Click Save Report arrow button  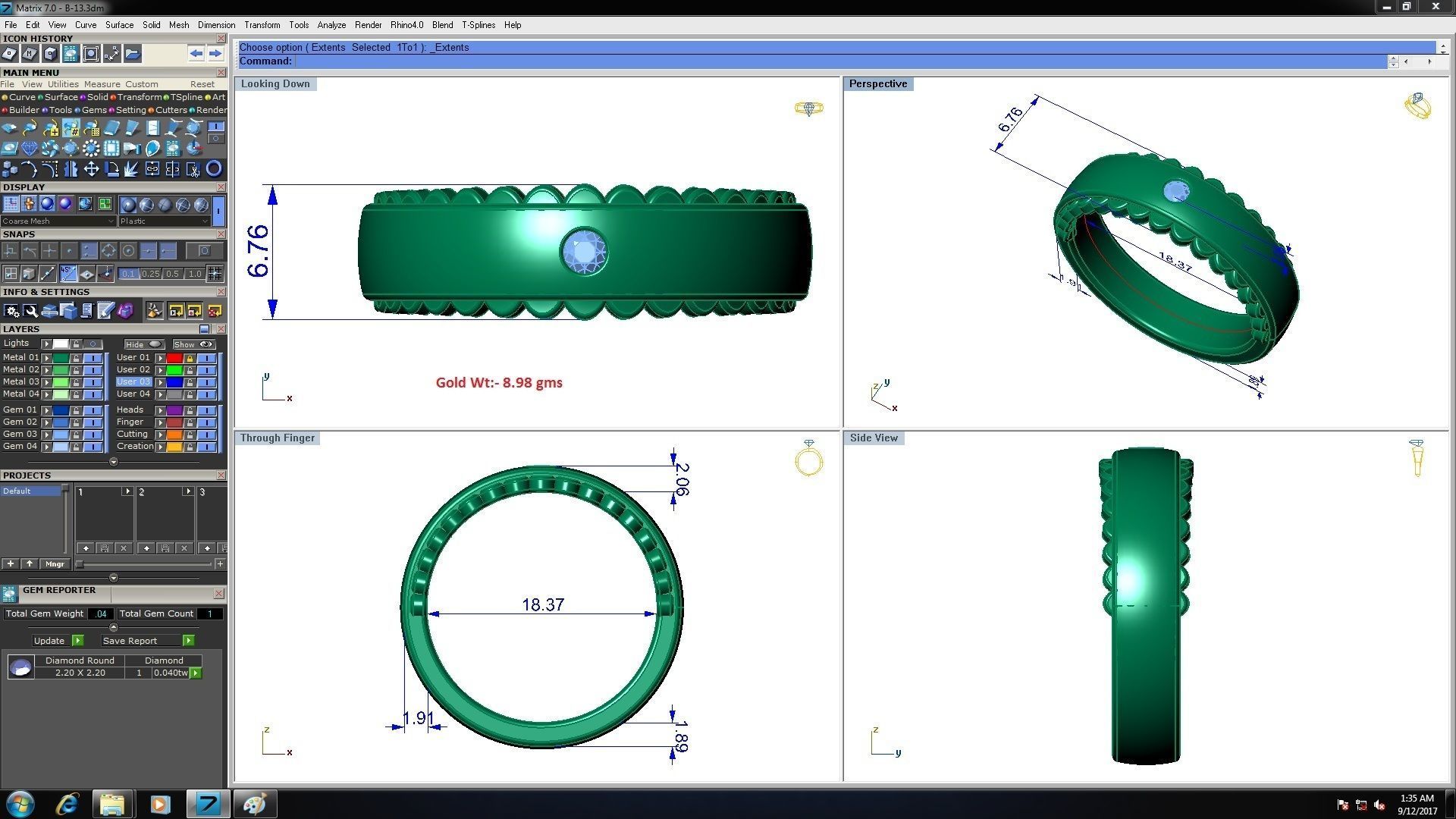(189, 641)
